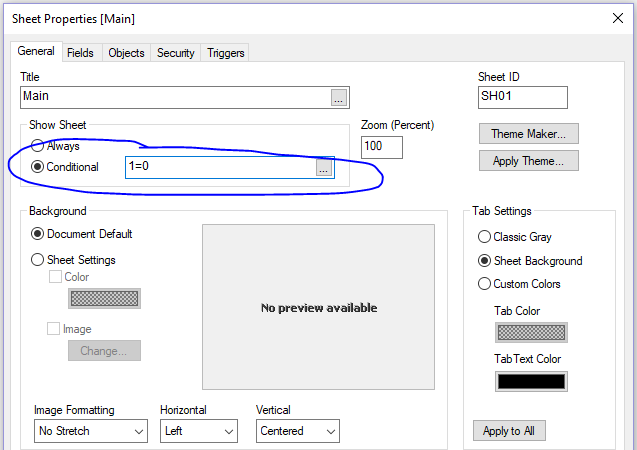Screen dimensions: 637x450
Task: Select Custom Colors tab setting
Action: point(485,284)
